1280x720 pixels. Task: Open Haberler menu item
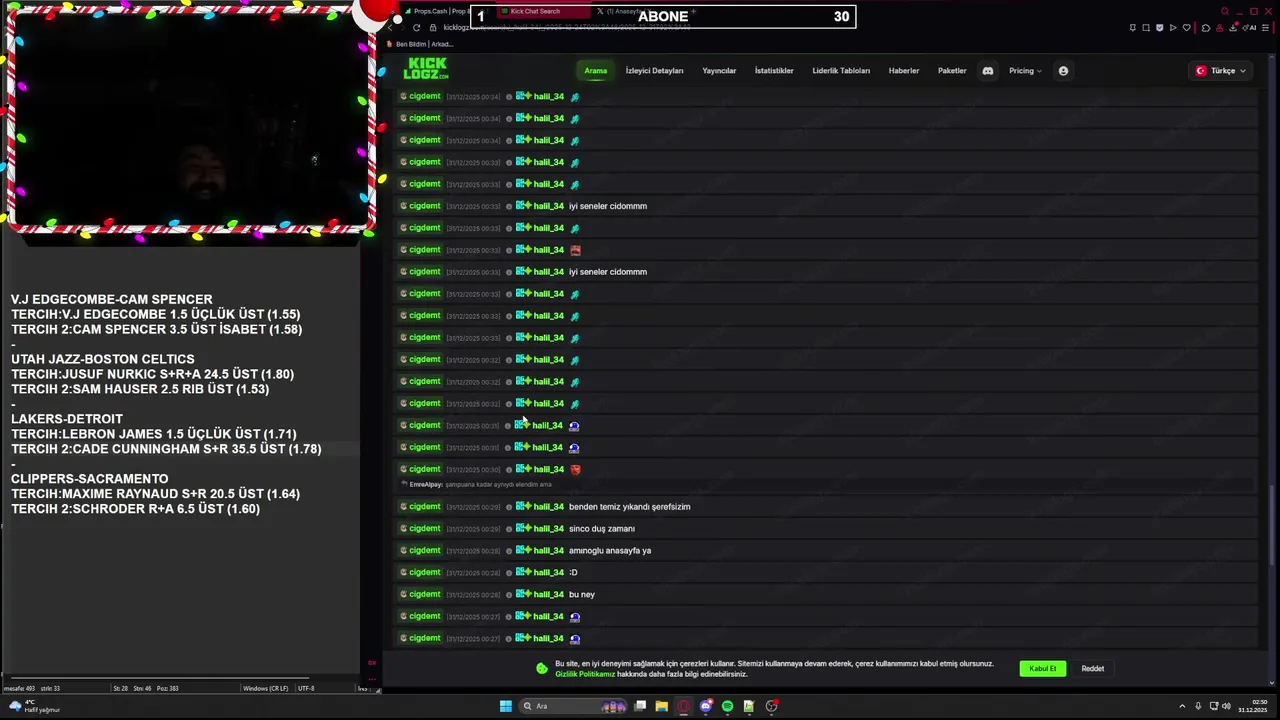904,71
